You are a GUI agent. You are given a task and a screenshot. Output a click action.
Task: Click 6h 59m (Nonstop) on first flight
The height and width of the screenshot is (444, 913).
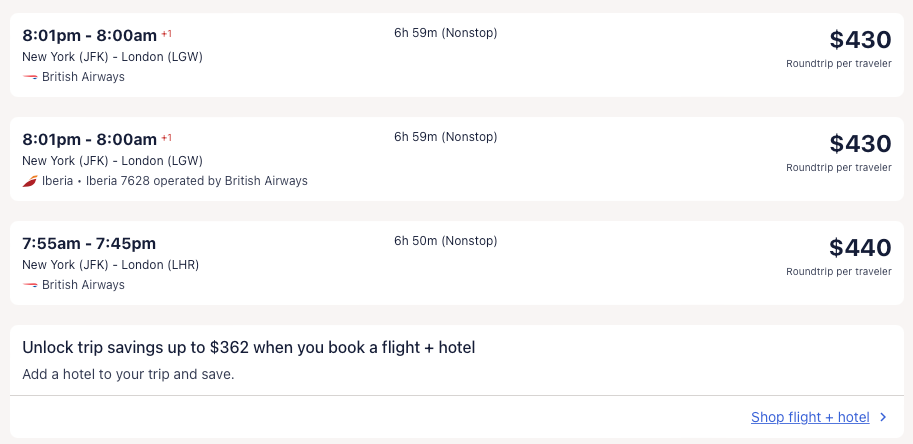click(x=445, y=33)
